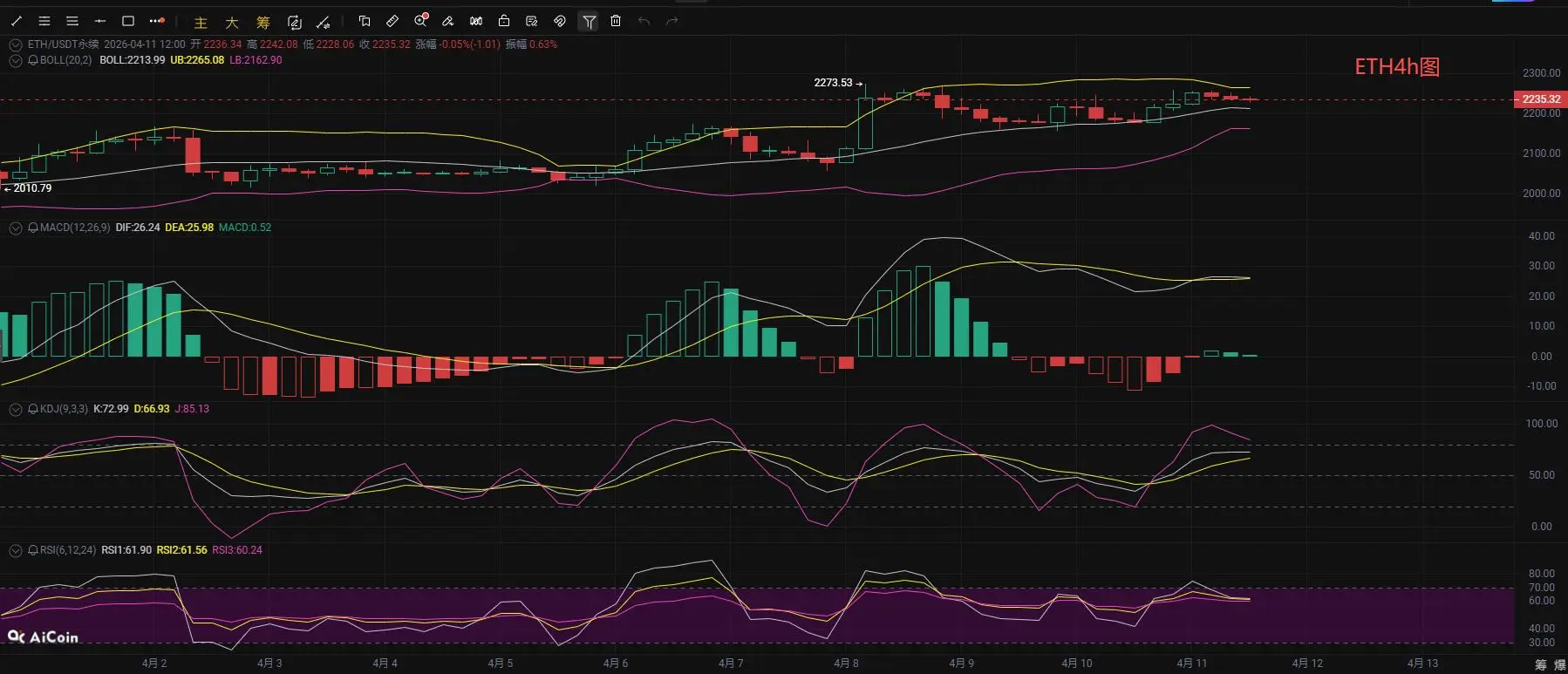Click the alert bell next to MACD(12,26,9)
Screen dimensions: 1568x674
coord(33,228)
